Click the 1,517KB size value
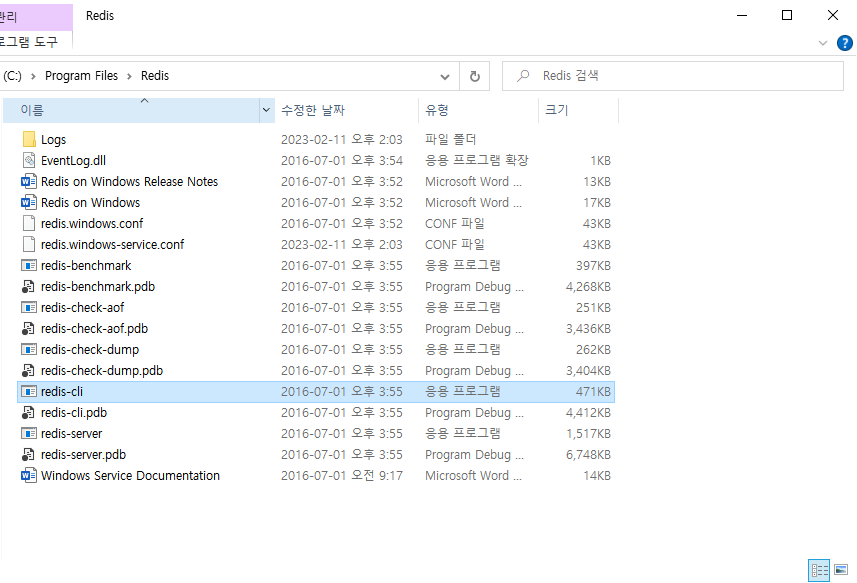The width and height of the screenshot is (857, 583). pyautogui.click(x=588, y=434)
